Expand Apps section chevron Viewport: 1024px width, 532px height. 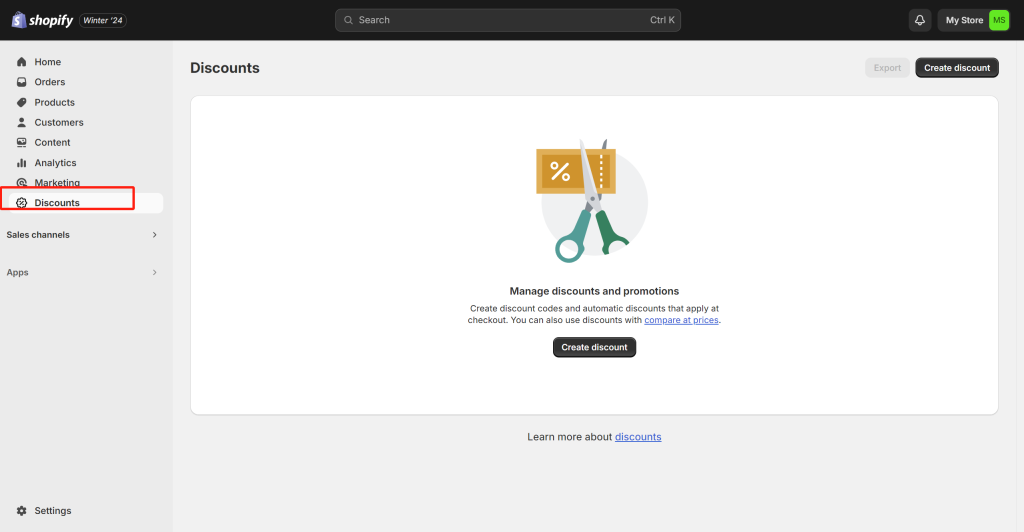pyautogui.click(x=155, y=273)
